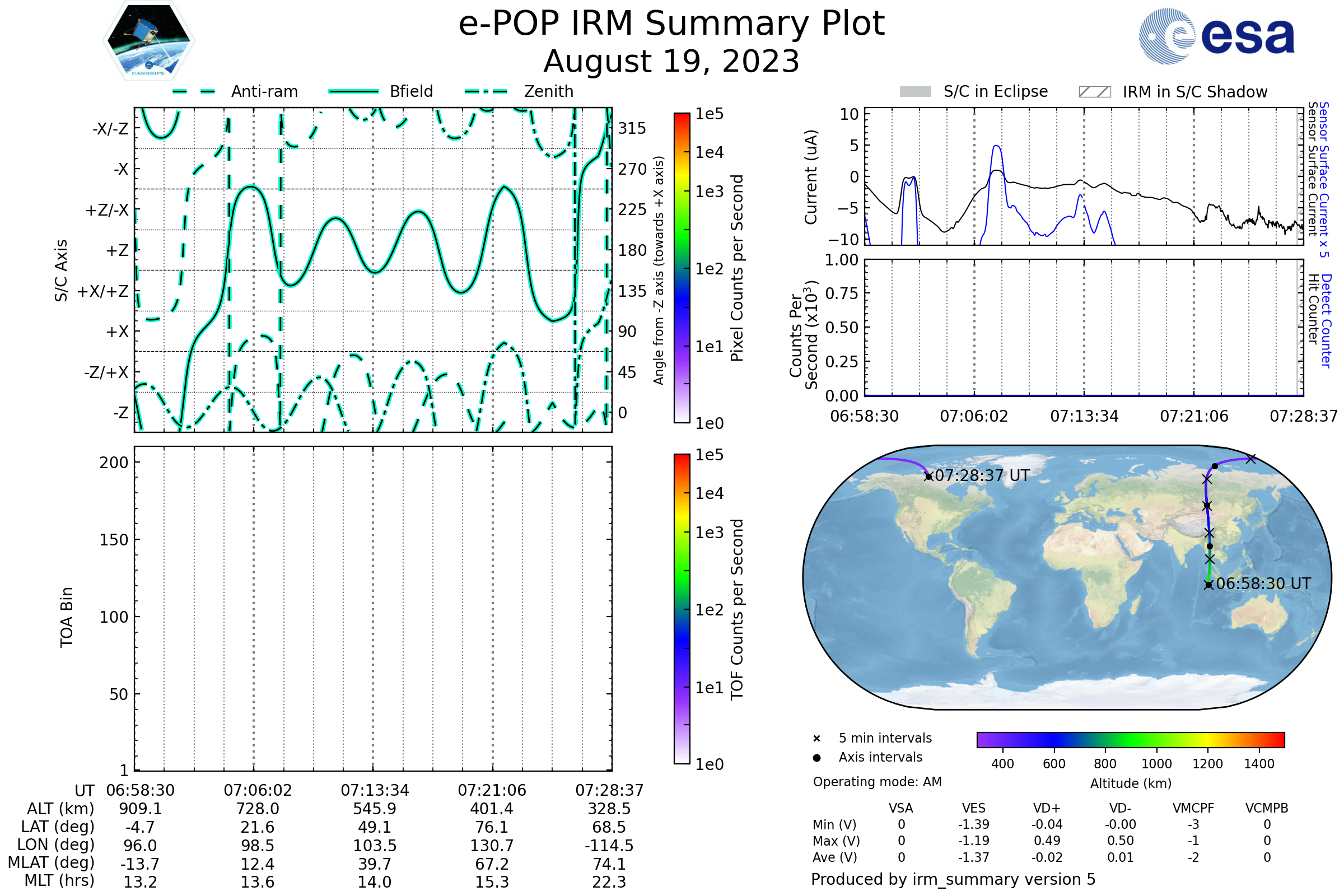Click the Zenith dash-dot legend line

tap(486, 91)
